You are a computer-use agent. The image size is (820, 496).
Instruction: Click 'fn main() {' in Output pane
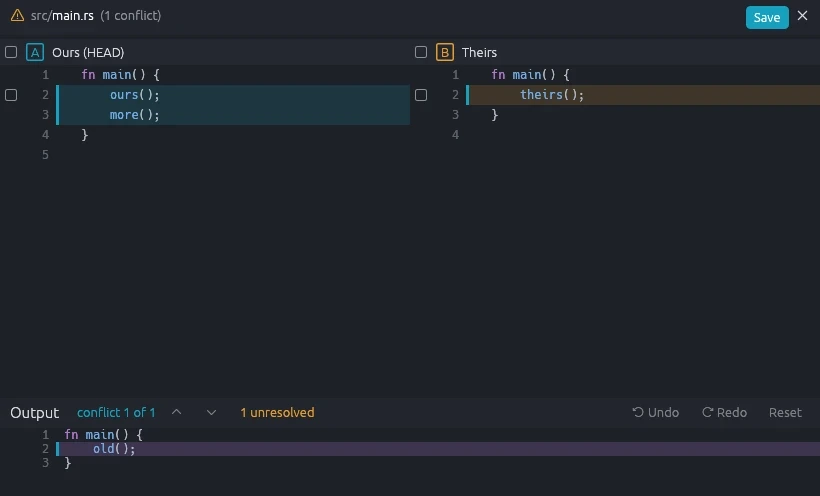(104, 434)
